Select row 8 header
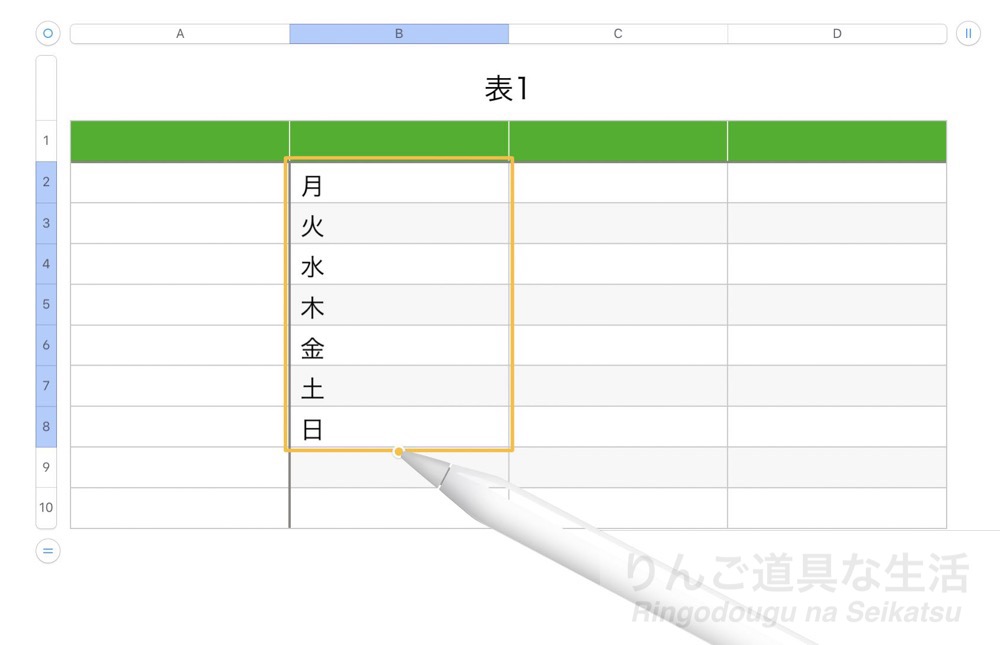Screen dimensions: 1000x645 [x=45, y=427]
